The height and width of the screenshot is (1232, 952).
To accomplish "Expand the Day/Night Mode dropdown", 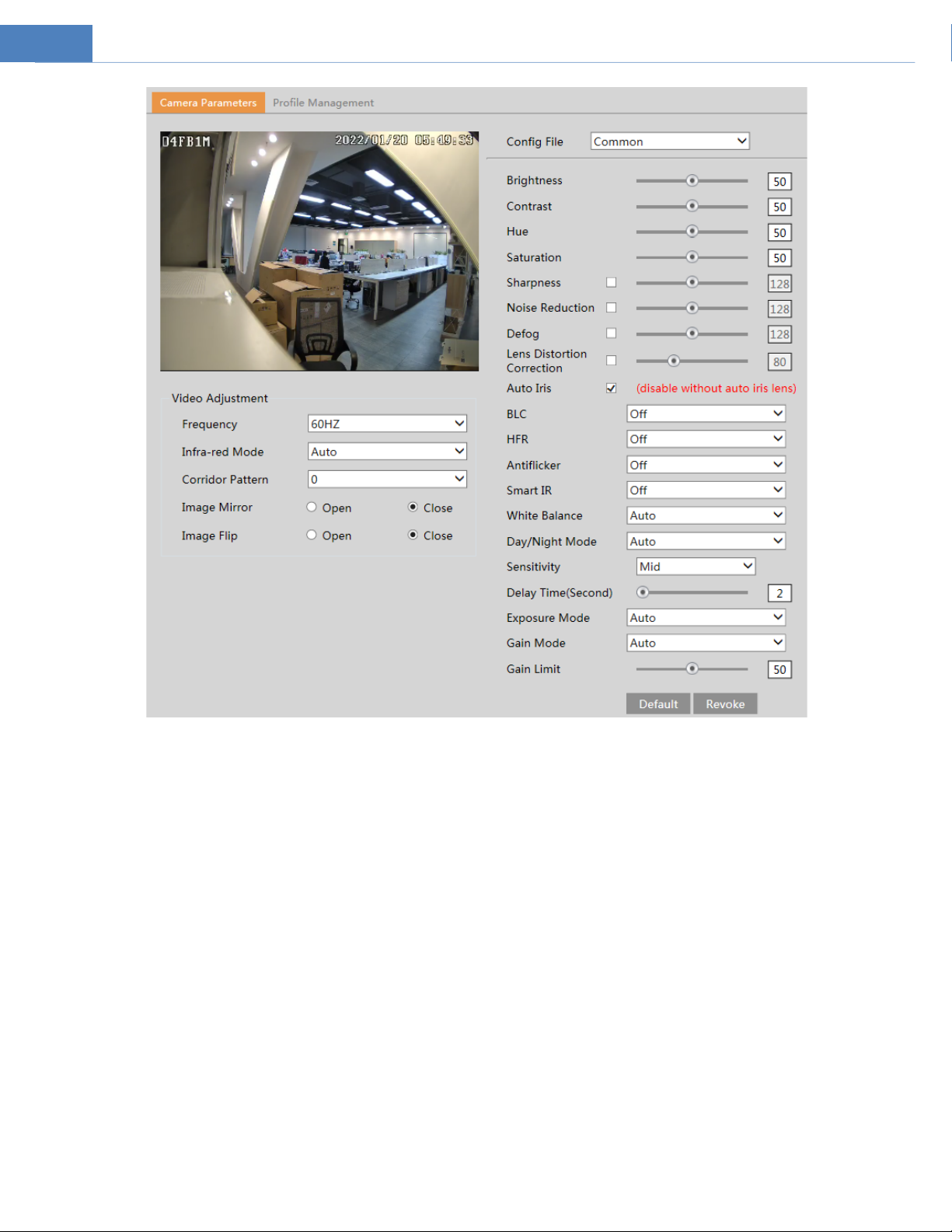I will click(x=706, y=541).
